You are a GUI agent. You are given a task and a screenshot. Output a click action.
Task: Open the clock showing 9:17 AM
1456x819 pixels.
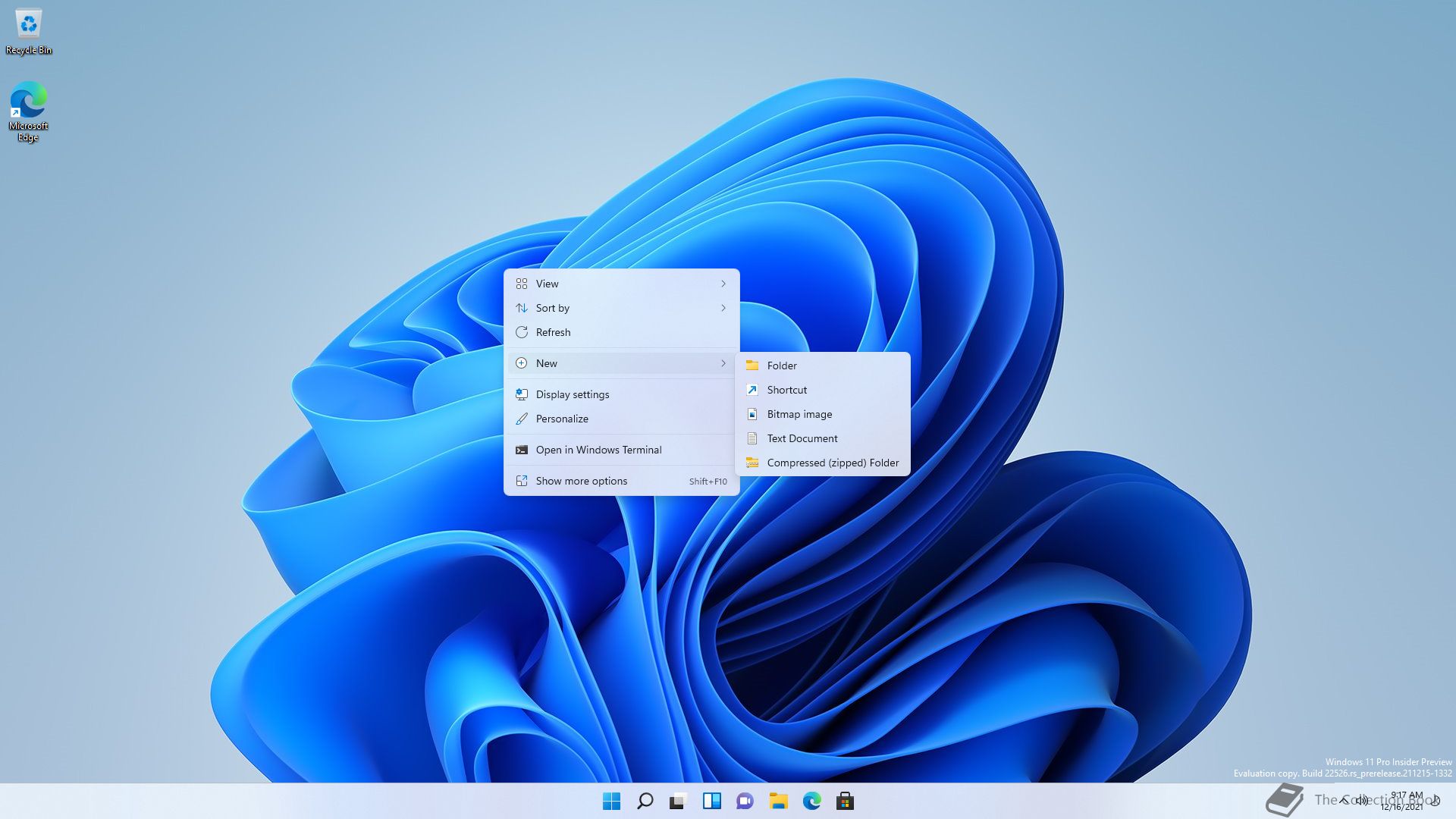coord(1404,801)
